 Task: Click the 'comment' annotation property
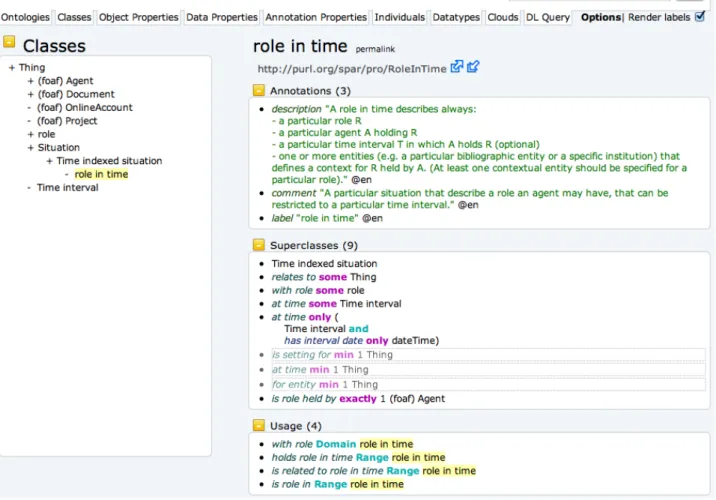coord(294,193)
